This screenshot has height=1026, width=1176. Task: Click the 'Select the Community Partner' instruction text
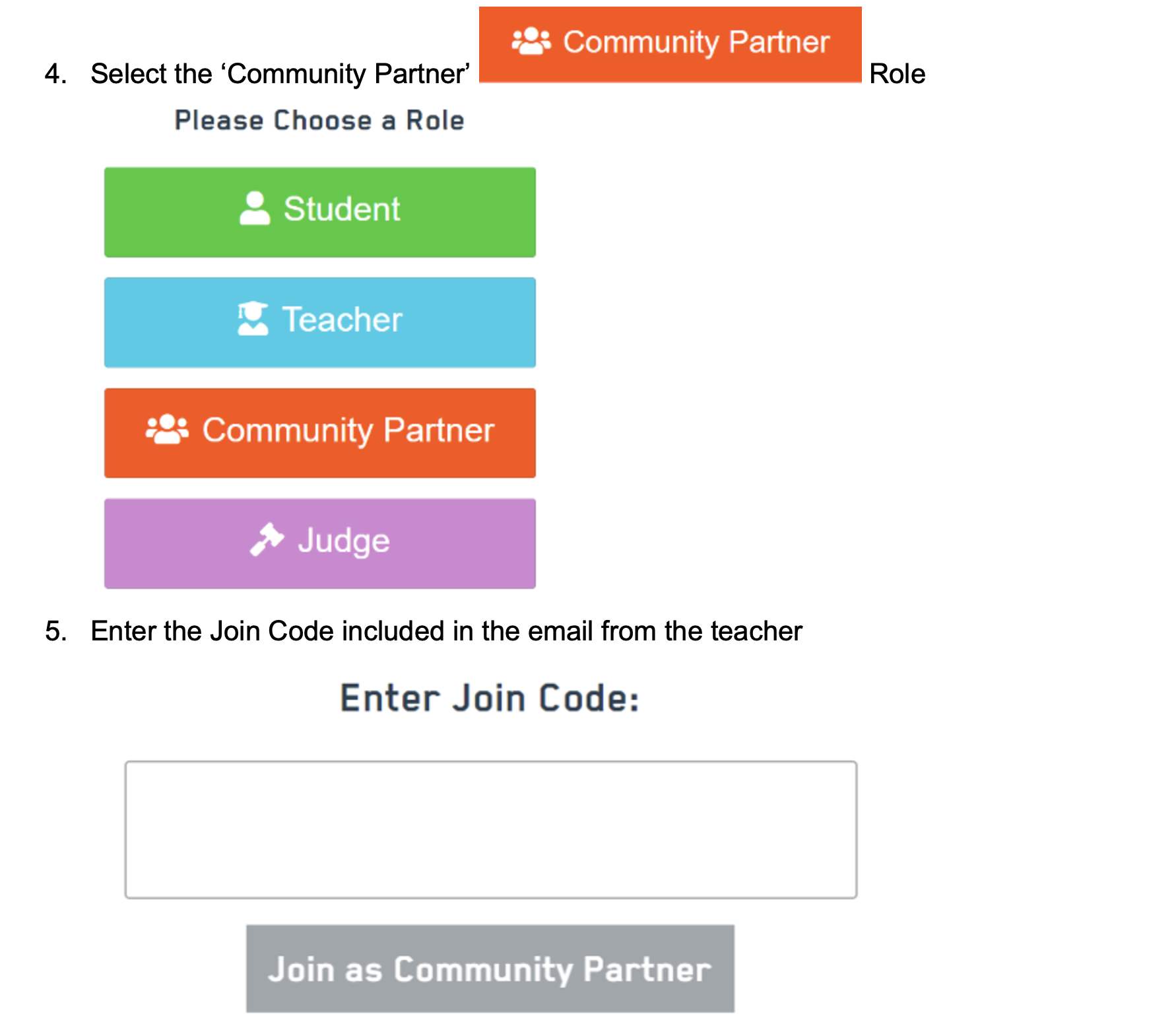tap(280, 74)
